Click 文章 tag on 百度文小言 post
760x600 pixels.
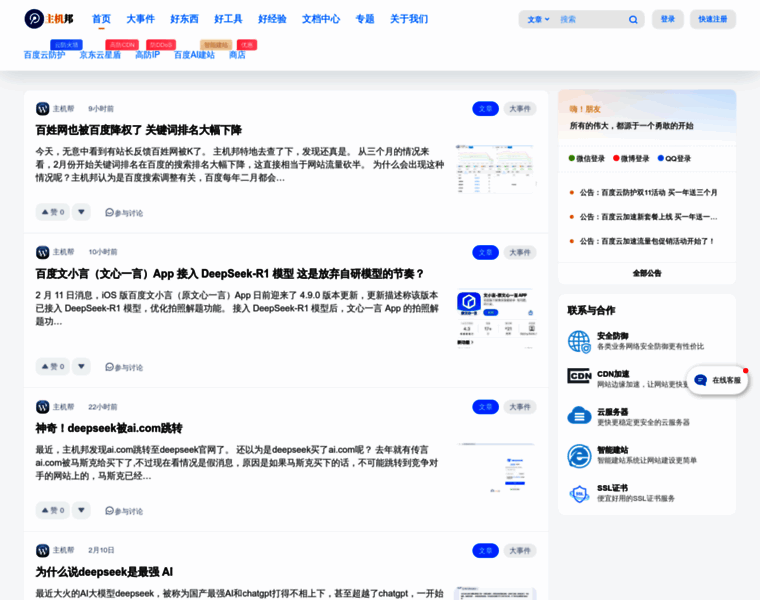click(485, 252)
